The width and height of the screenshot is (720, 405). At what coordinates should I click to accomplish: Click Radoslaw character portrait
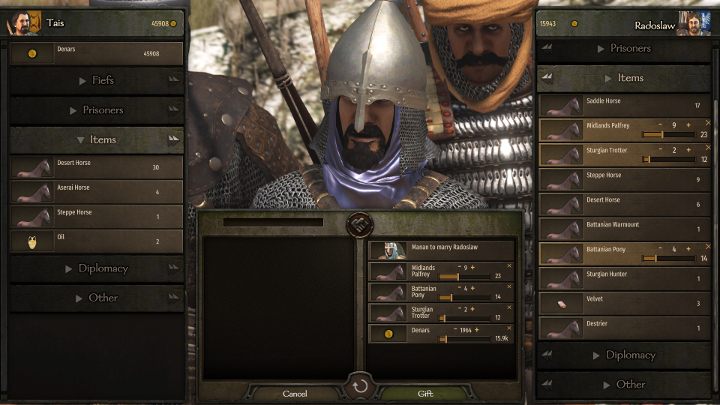coord(695,24)
